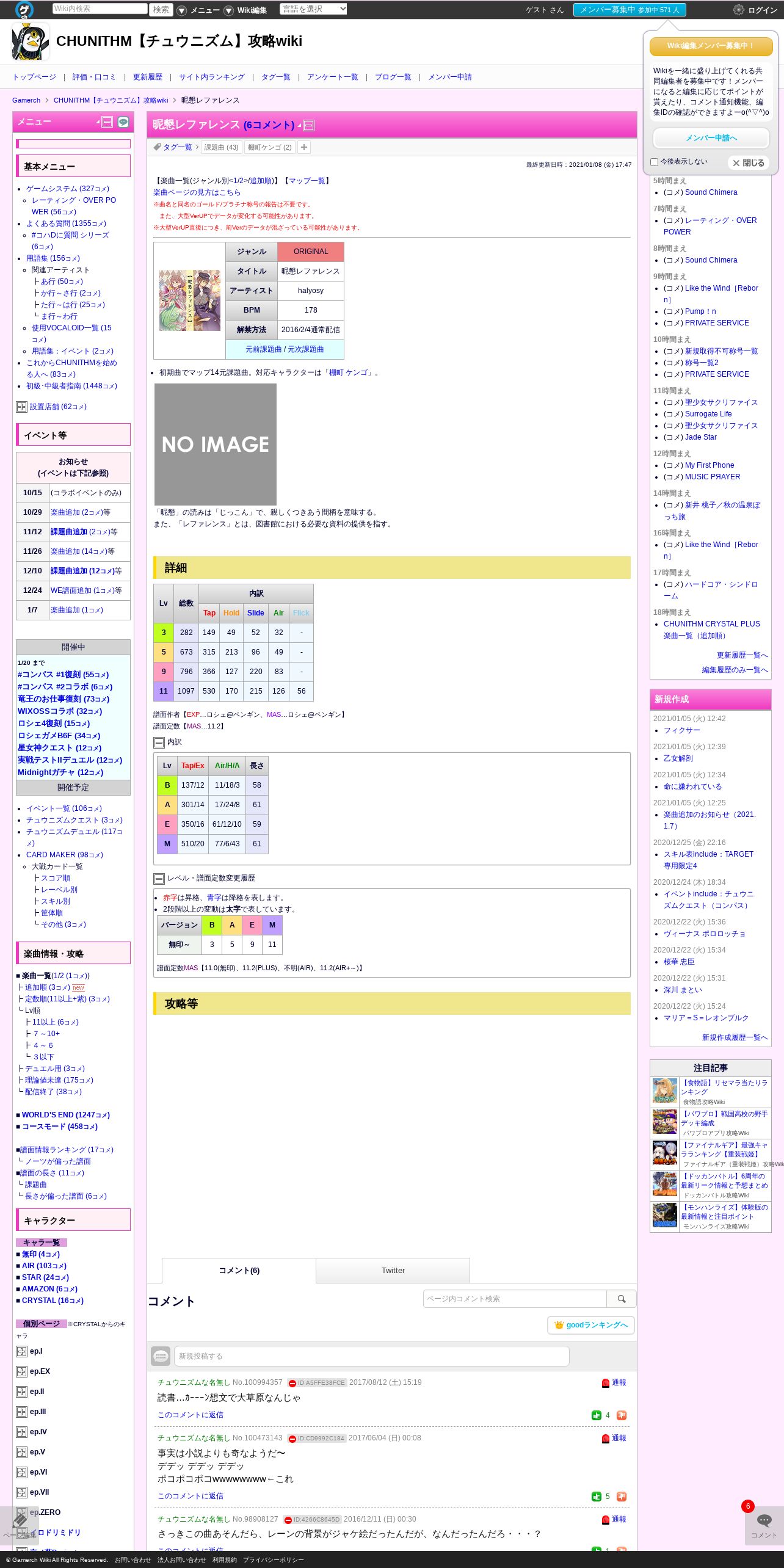Viewport: 784px width, 1568px height.
Task: Follow the 楽曲ページの見方はこちら link
Action: point(197,192)
